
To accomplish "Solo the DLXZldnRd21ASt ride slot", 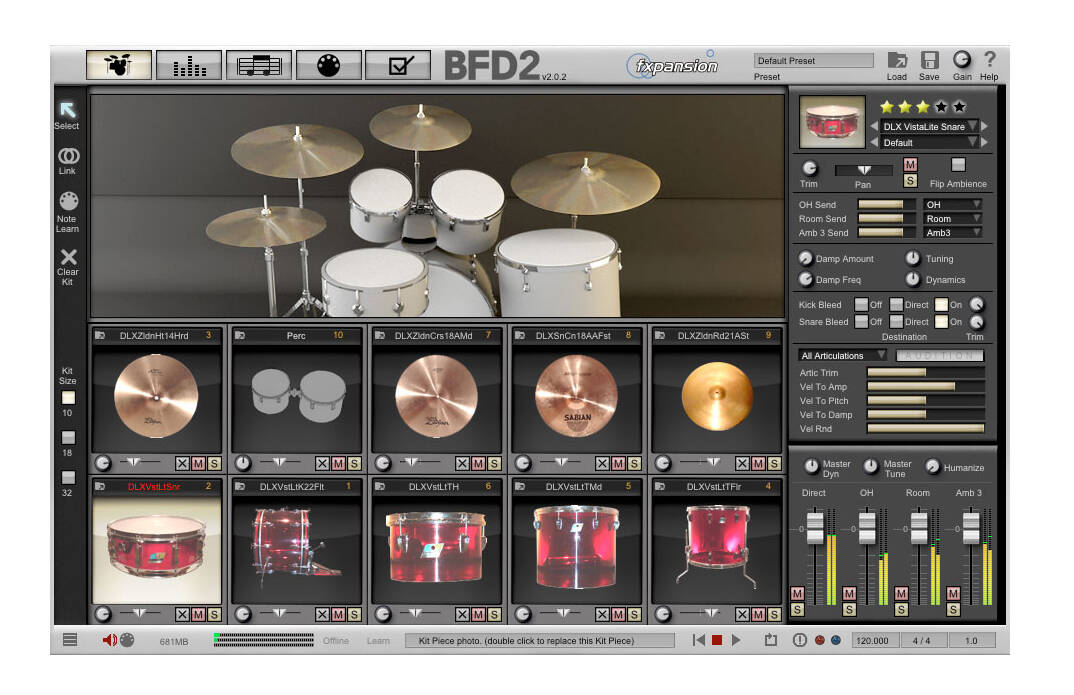I will 774,464.
